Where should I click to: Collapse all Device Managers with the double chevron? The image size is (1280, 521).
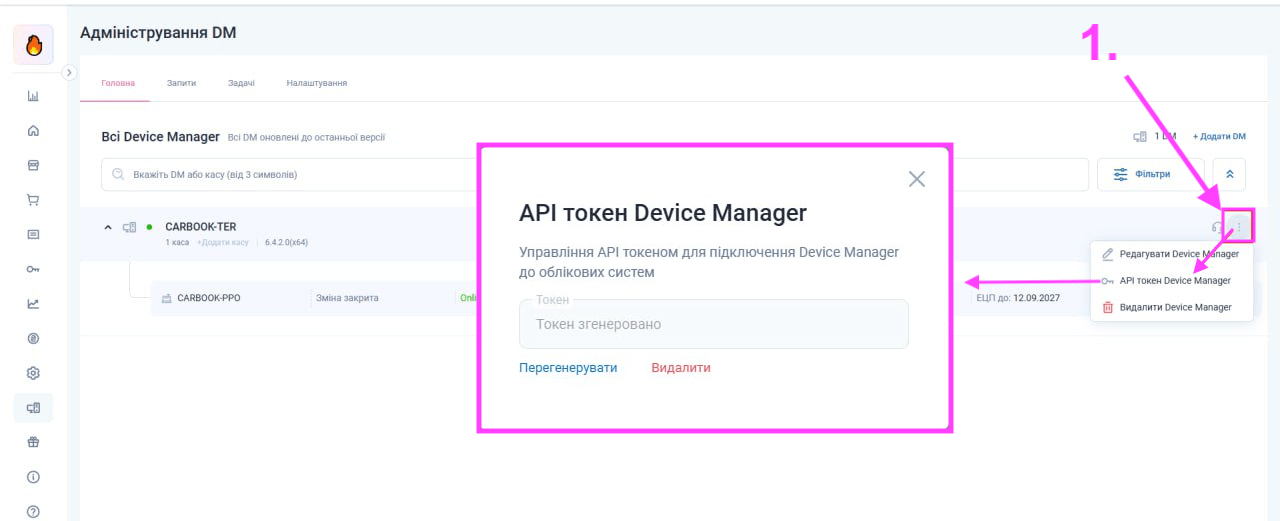click(1229, 174)
